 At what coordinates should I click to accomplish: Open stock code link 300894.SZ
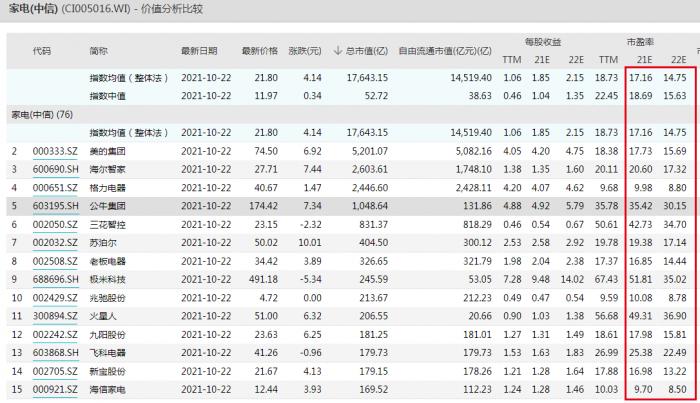tap(55, 316)
